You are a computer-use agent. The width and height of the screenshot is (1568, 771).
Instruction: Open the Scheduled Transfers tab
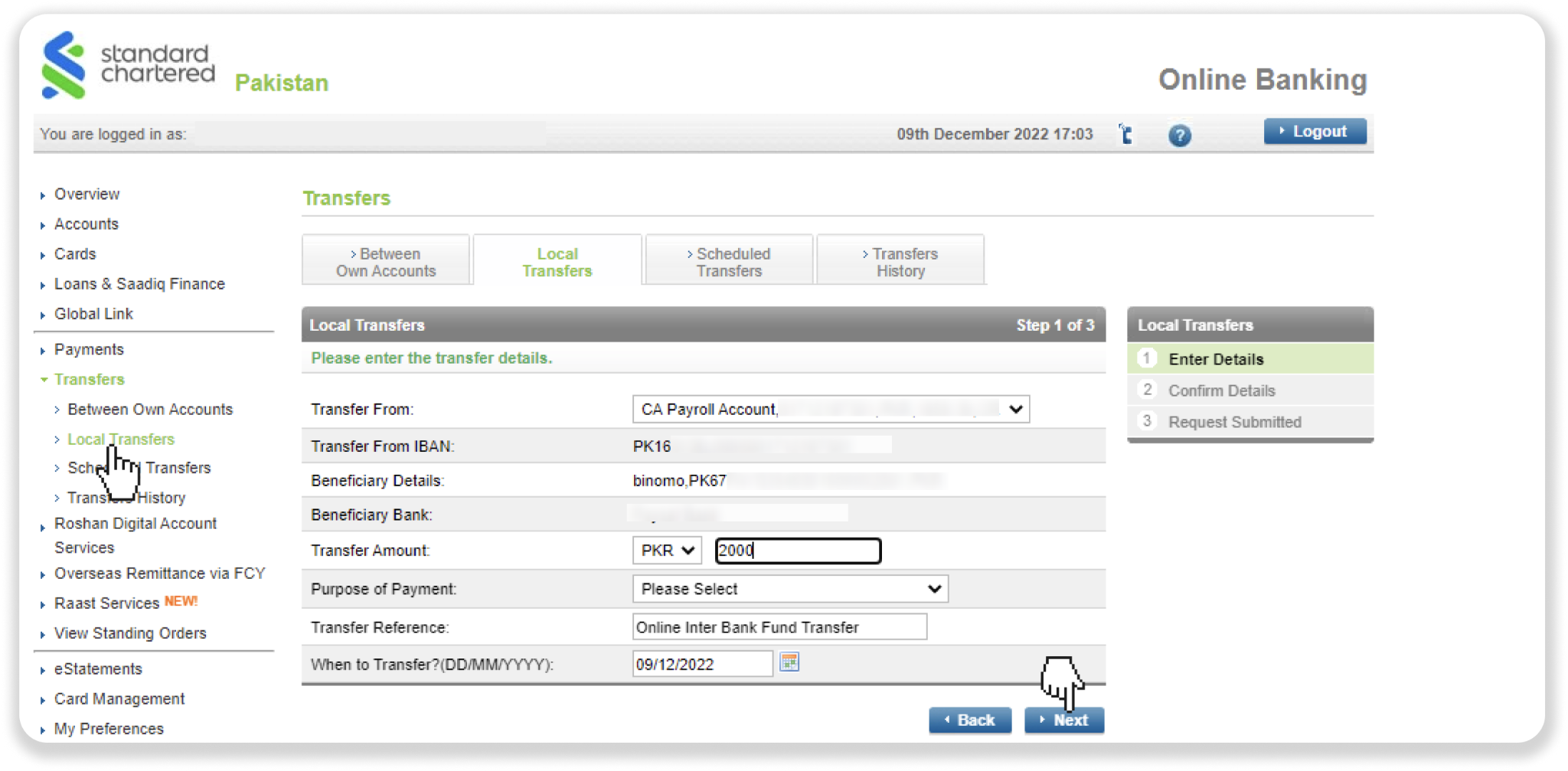pyautogui.click(x=729, y=262)
